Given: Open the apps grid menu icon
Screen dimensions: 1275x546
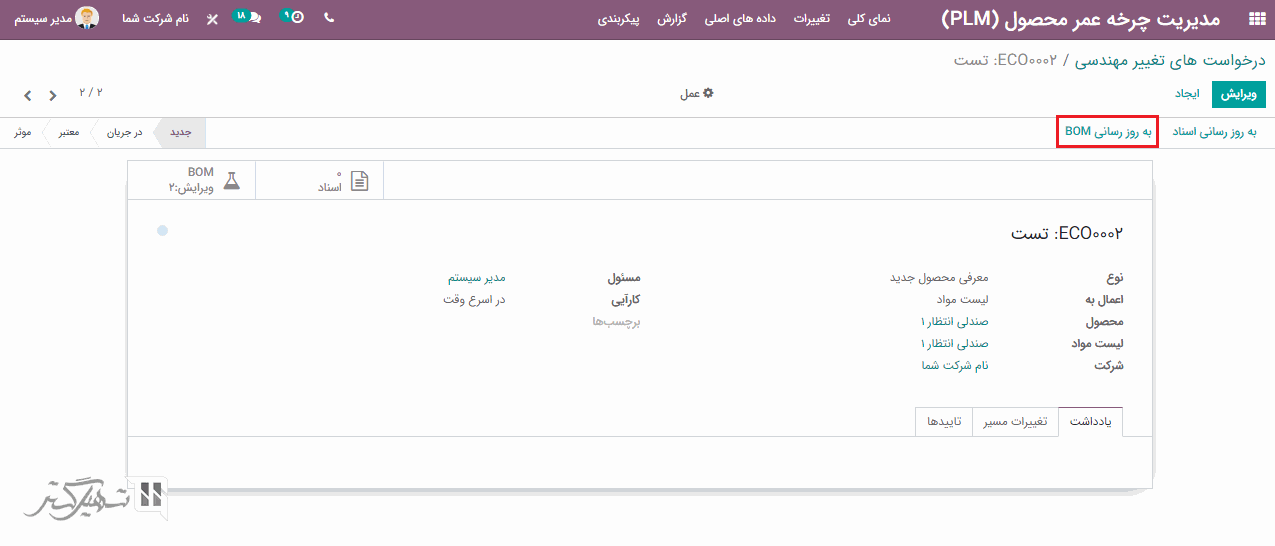Looking at the screenshot, I should click(1255, 19).
